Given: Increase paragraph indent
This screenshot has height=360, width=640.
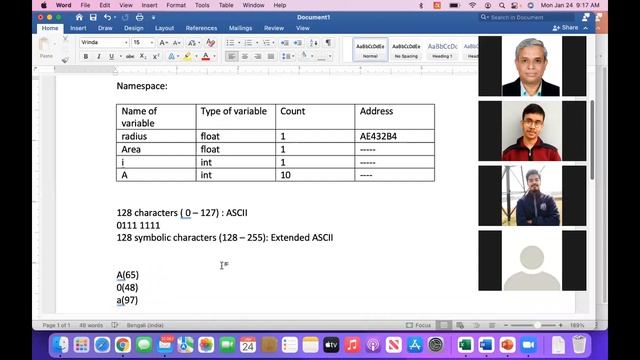Looking at the screenshot, I should point(298,43).
